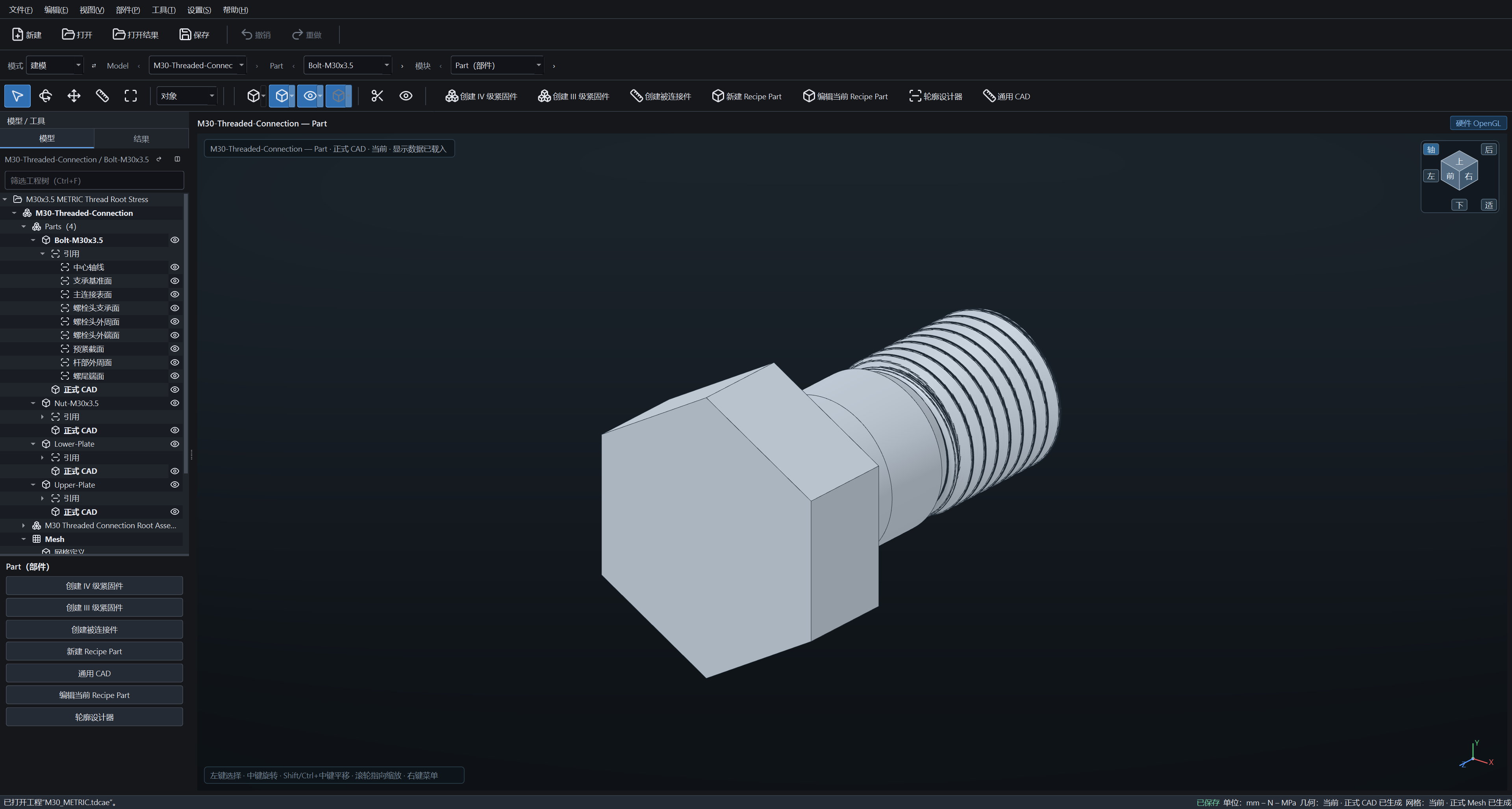Click the 上 face of view cube
Image resolution: width=1512 pixels, height=809 pixels.
[1459, 161]
